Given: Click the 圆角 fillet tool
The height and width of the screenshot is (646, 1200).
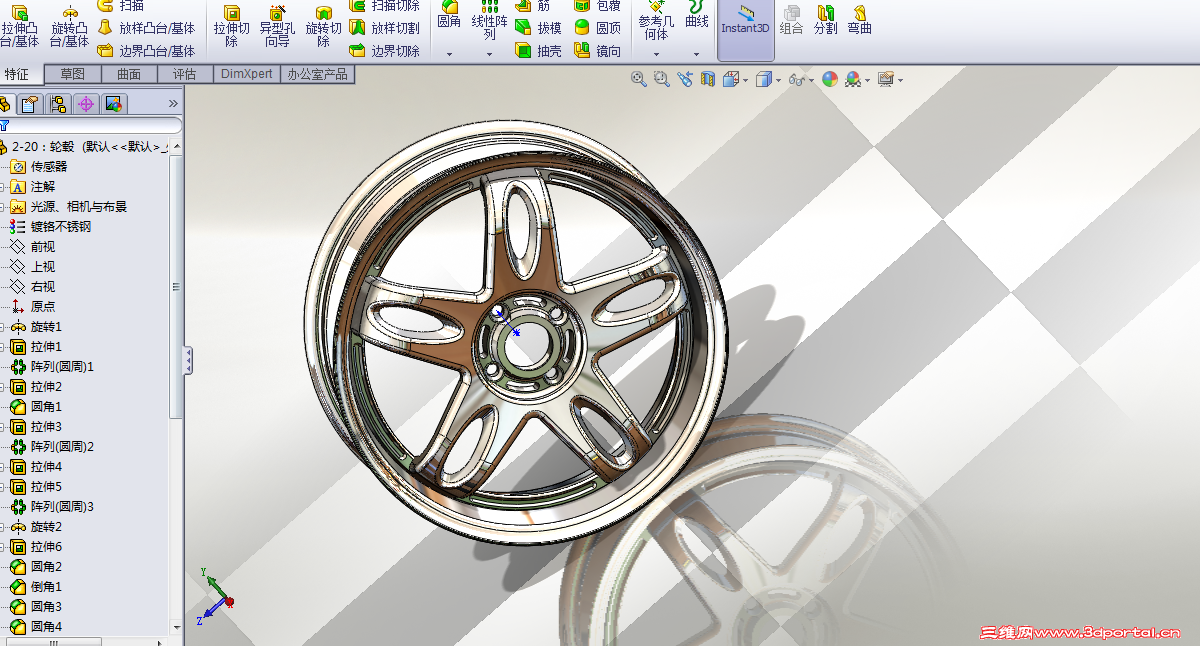Looking at the screenshot, I should click(449, 14).
